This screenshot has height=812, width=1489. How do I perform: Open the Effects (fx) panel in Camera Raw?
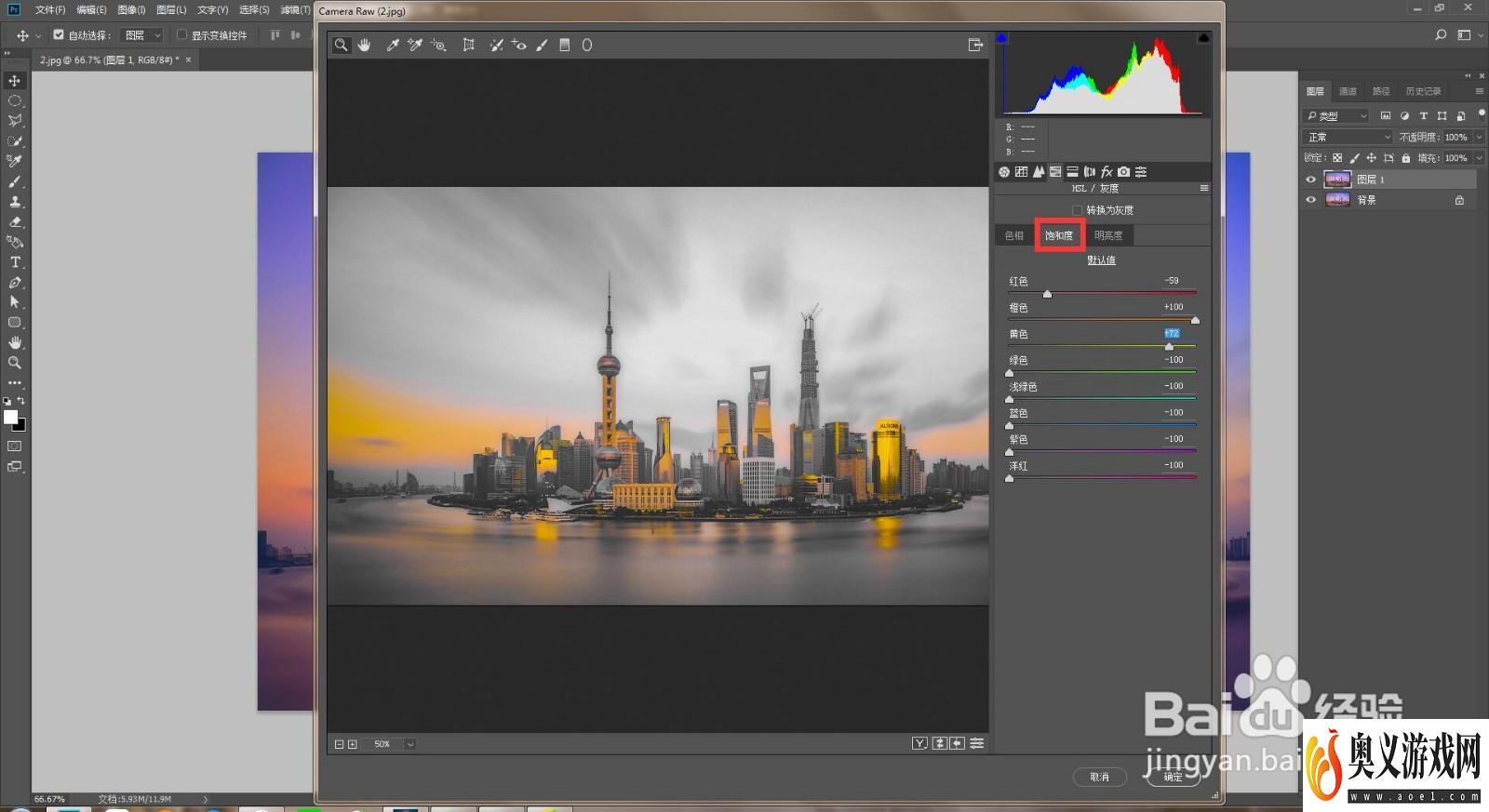pos(1107,172)
